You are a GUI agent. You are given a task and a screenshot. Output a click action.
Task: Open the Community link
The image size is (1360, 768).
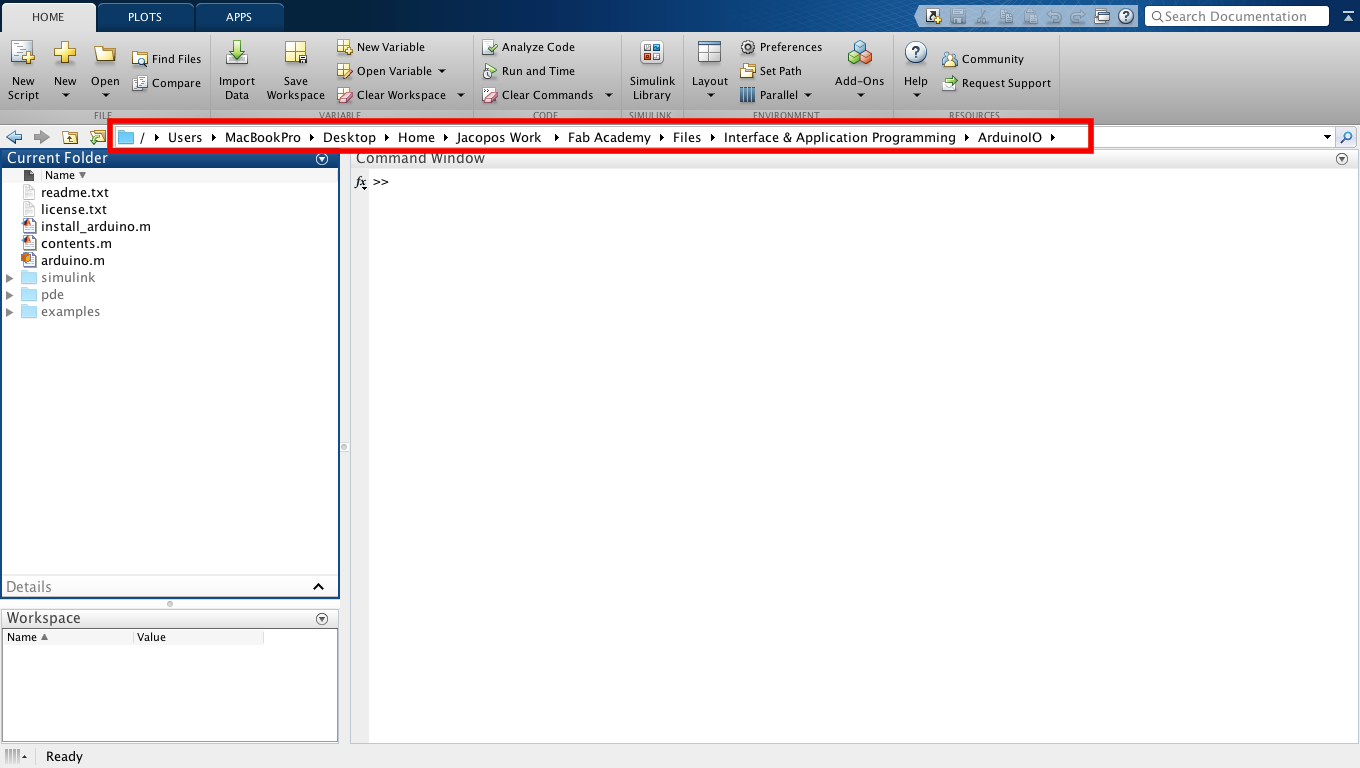point(983,59)
